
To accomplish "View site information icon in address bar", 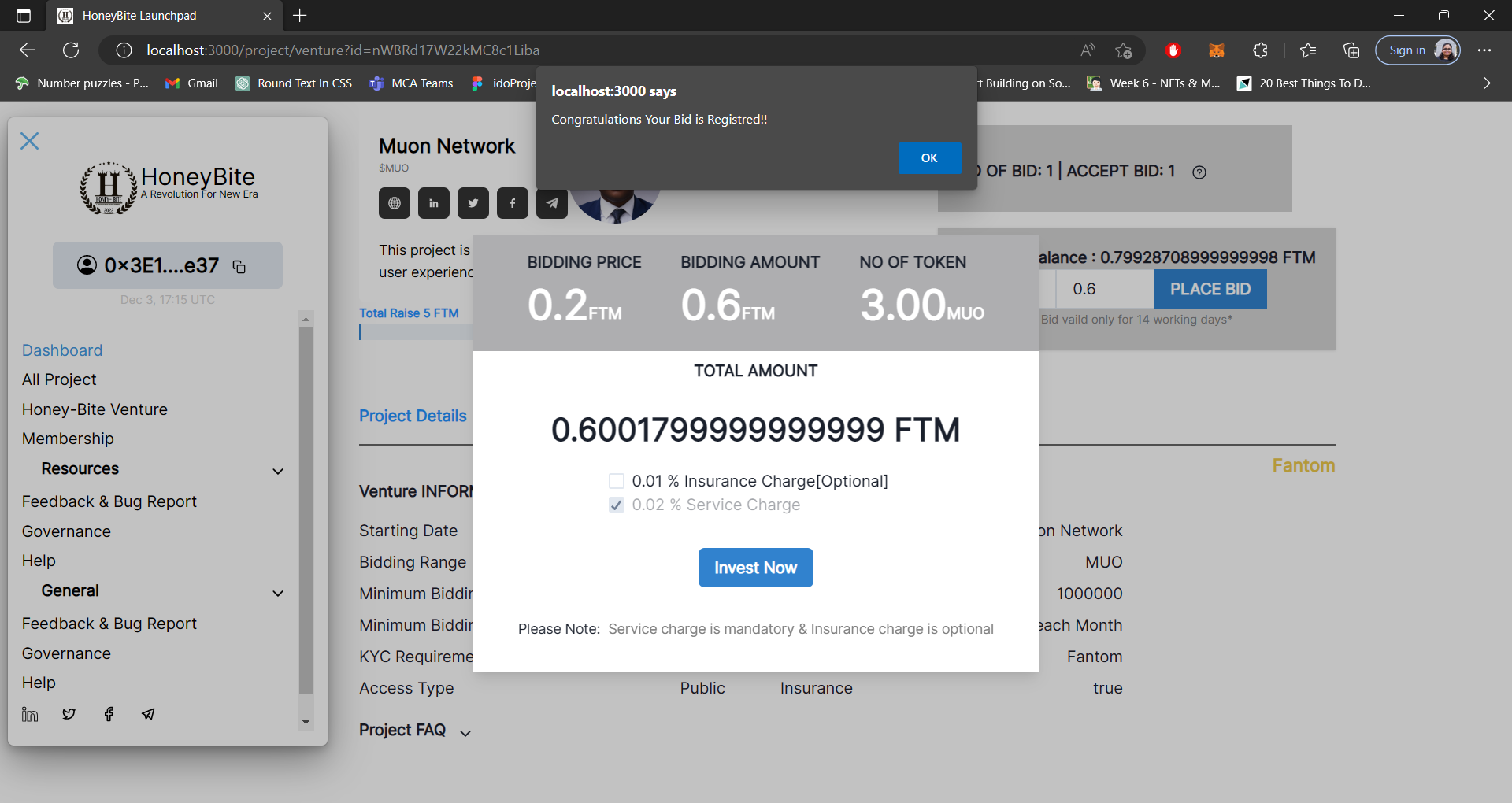I will click(124, 50).
